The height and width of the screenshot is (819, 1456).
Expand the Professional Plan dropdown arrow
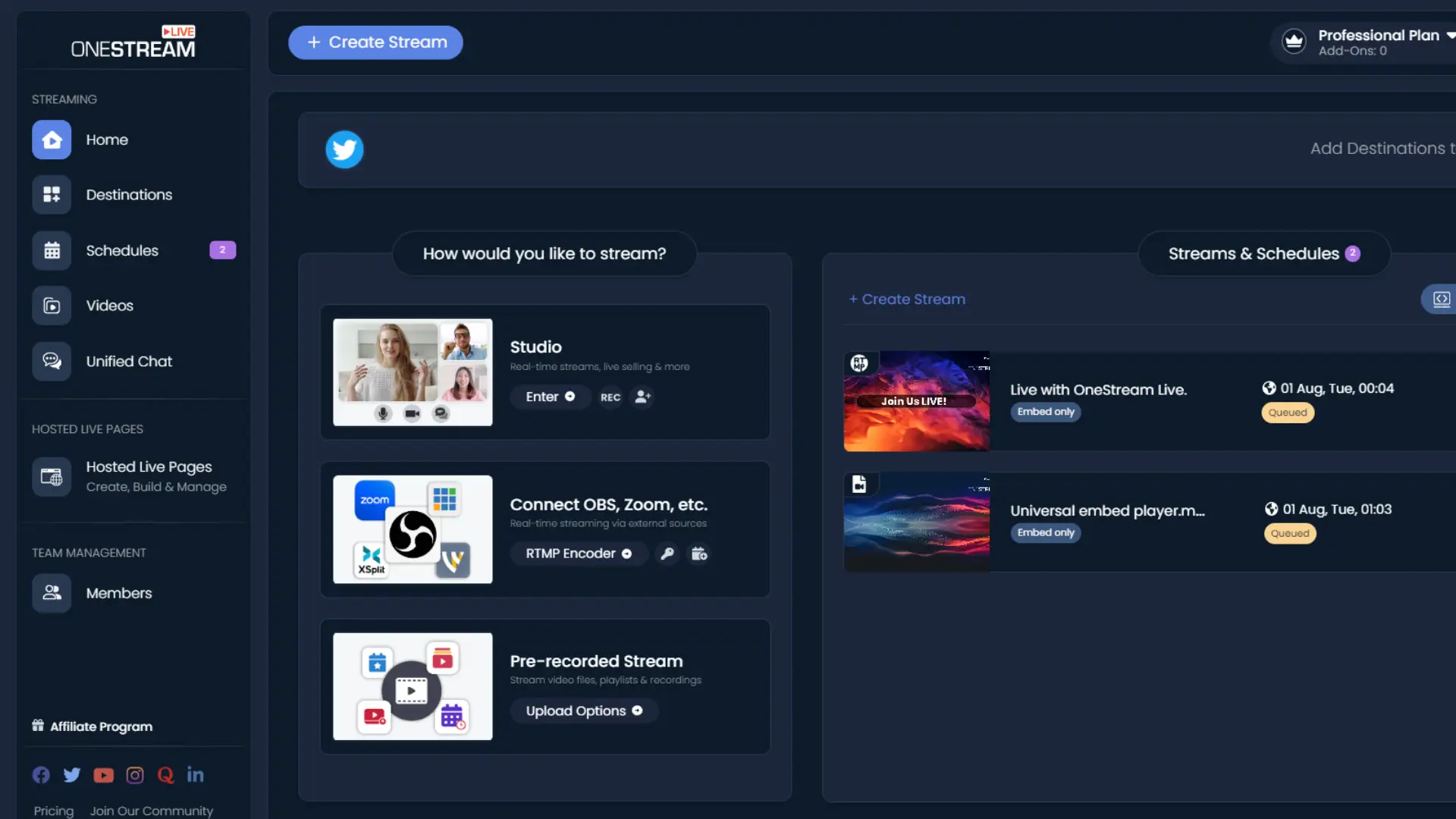pyautogui.click(x=1451, y=35)
